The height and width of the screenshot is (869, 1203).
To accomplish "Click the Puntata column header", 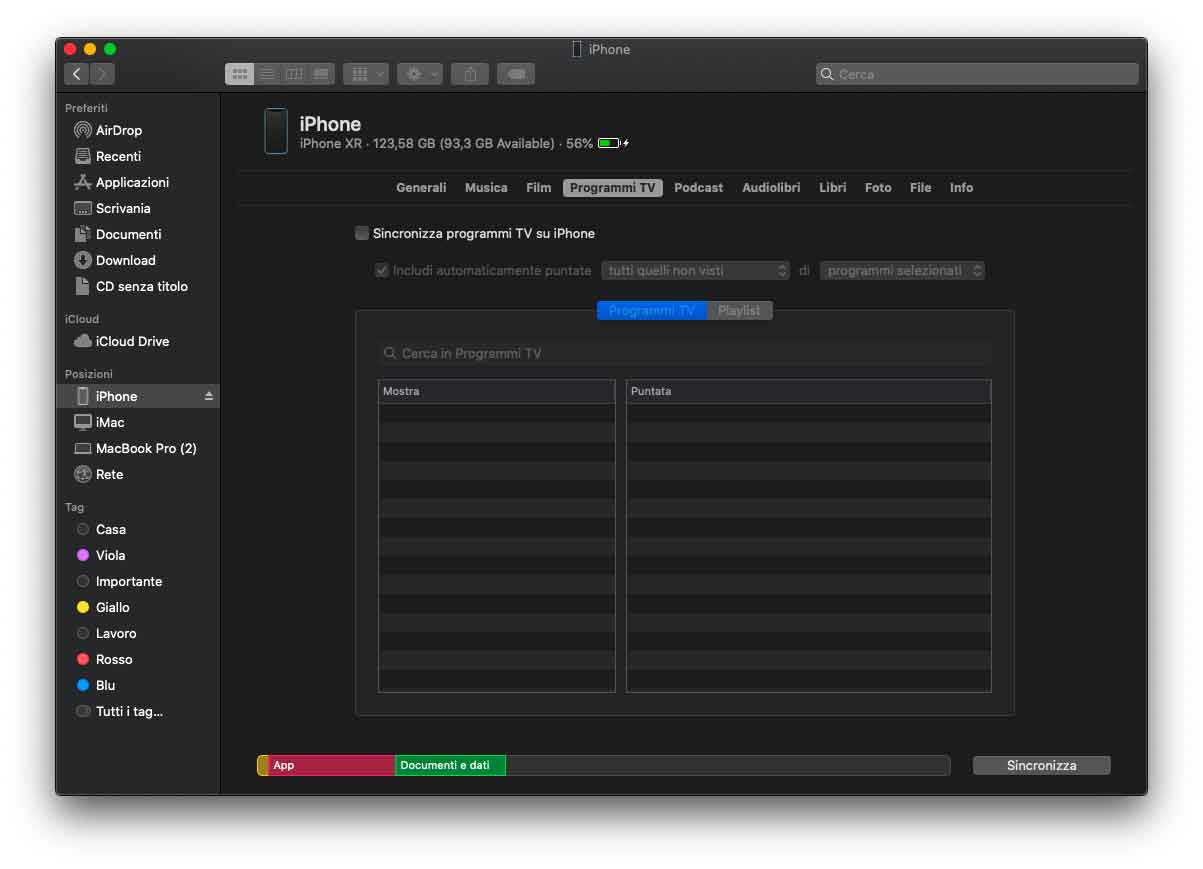I will [x=809, y=391].
